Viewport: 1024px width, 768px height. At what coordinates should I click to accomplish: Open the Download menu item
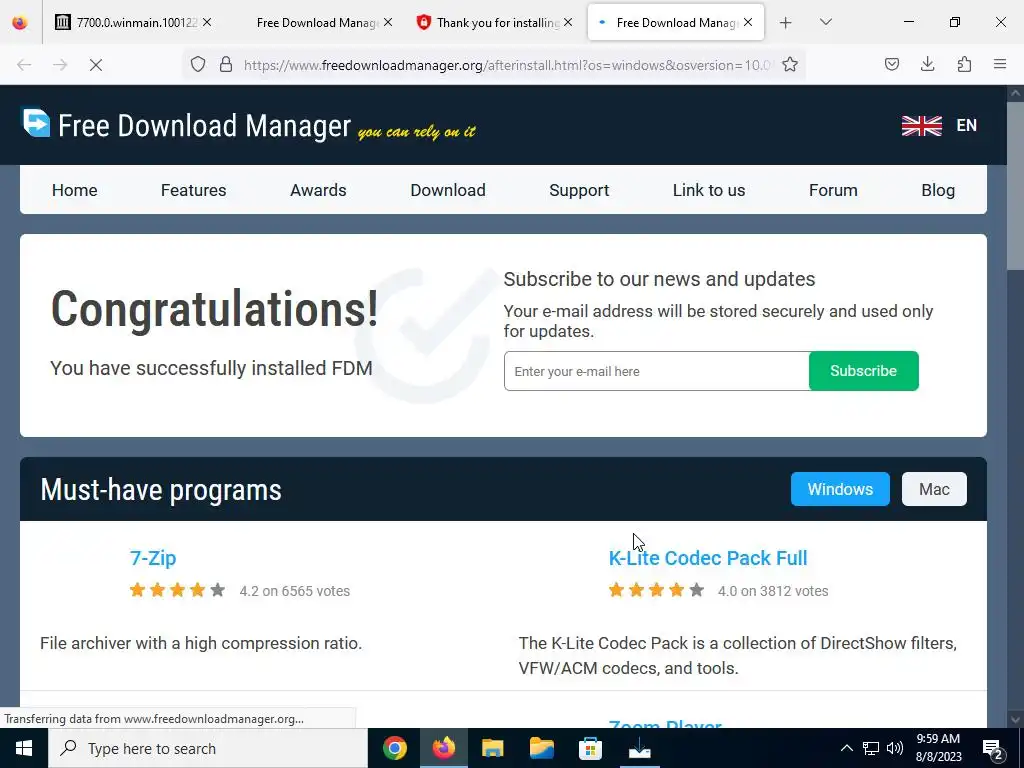pyautogui.click(x=448, y=190)
